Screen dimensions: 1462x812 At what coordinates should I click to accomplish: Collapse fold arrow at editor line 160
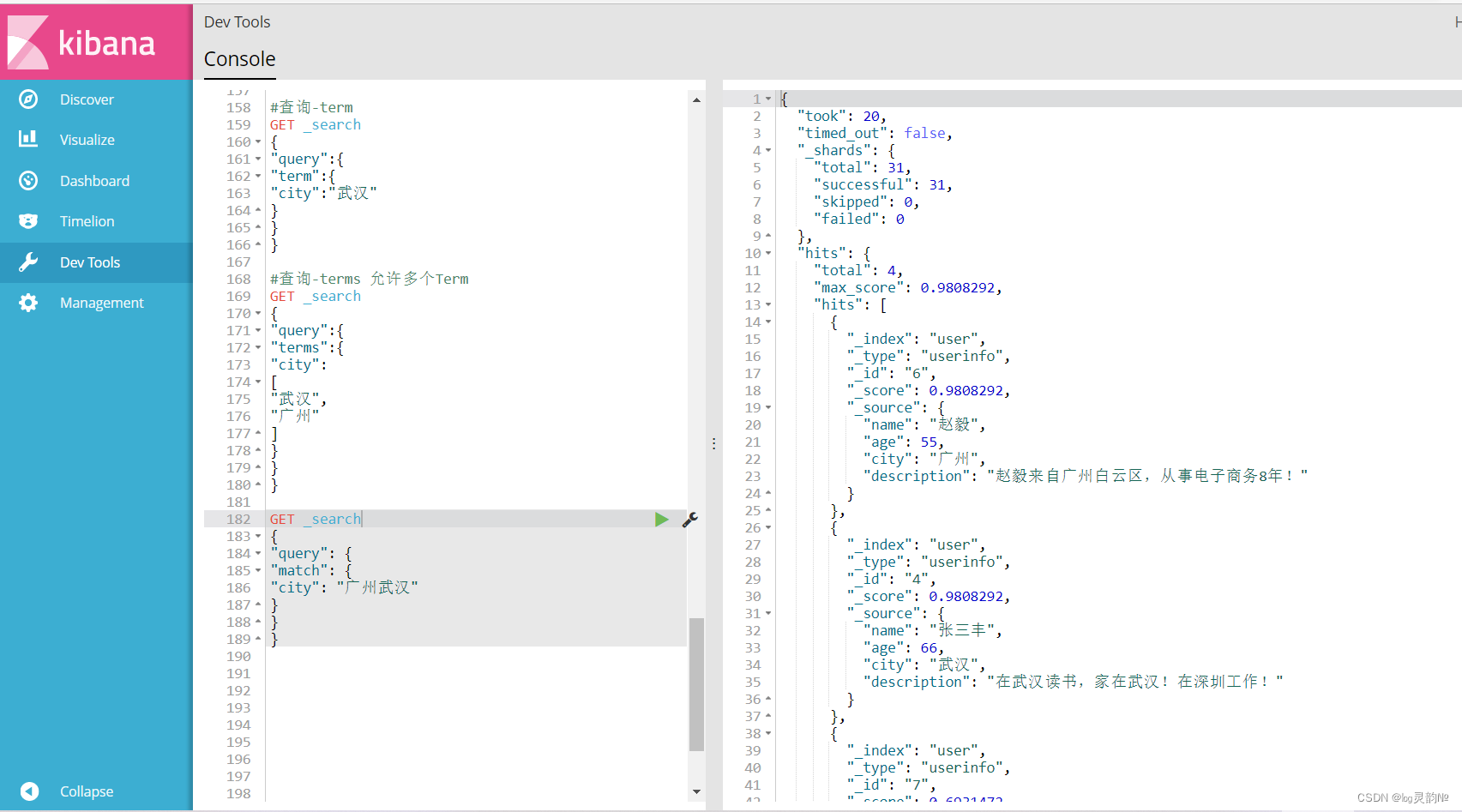coord(258,142)
